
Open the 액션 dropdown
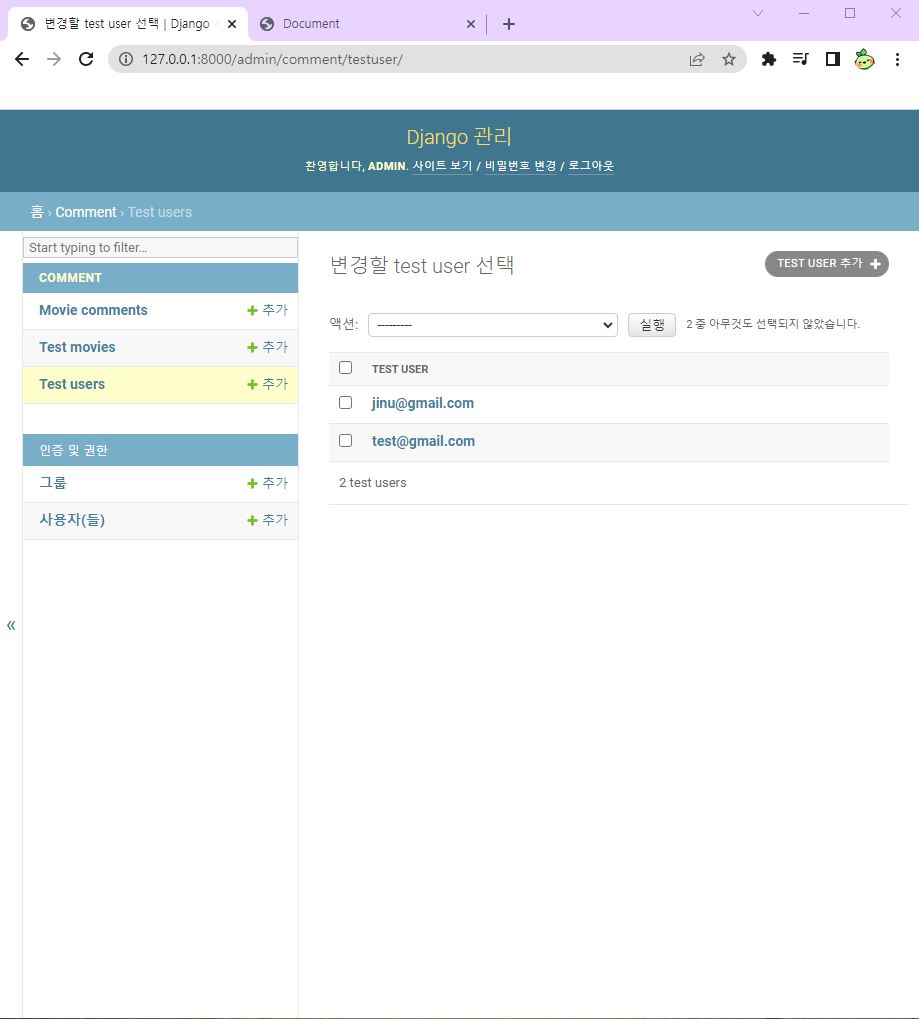[493, 325]
